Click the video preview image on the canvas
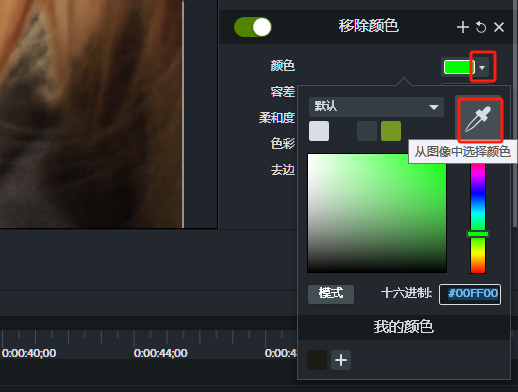 [x=91, y=113]
